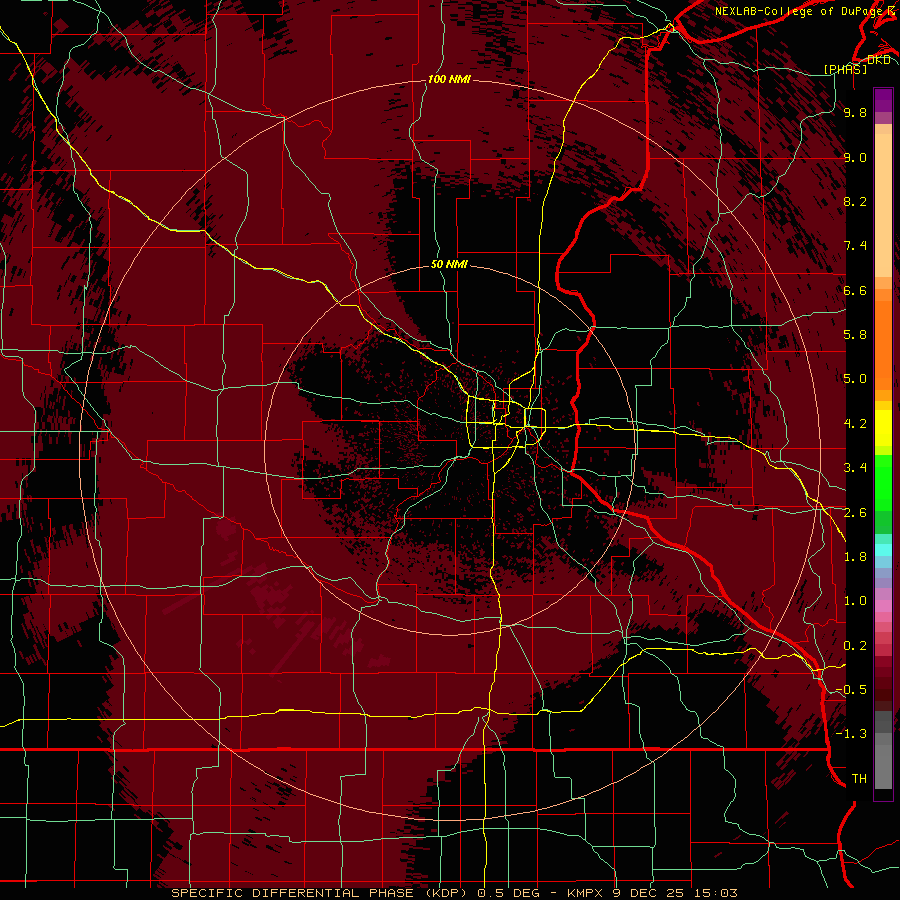Click the "NEXLAB-College of DuPage" header text
The width and height of the screenshot is (900, 900).
[798, 11]
